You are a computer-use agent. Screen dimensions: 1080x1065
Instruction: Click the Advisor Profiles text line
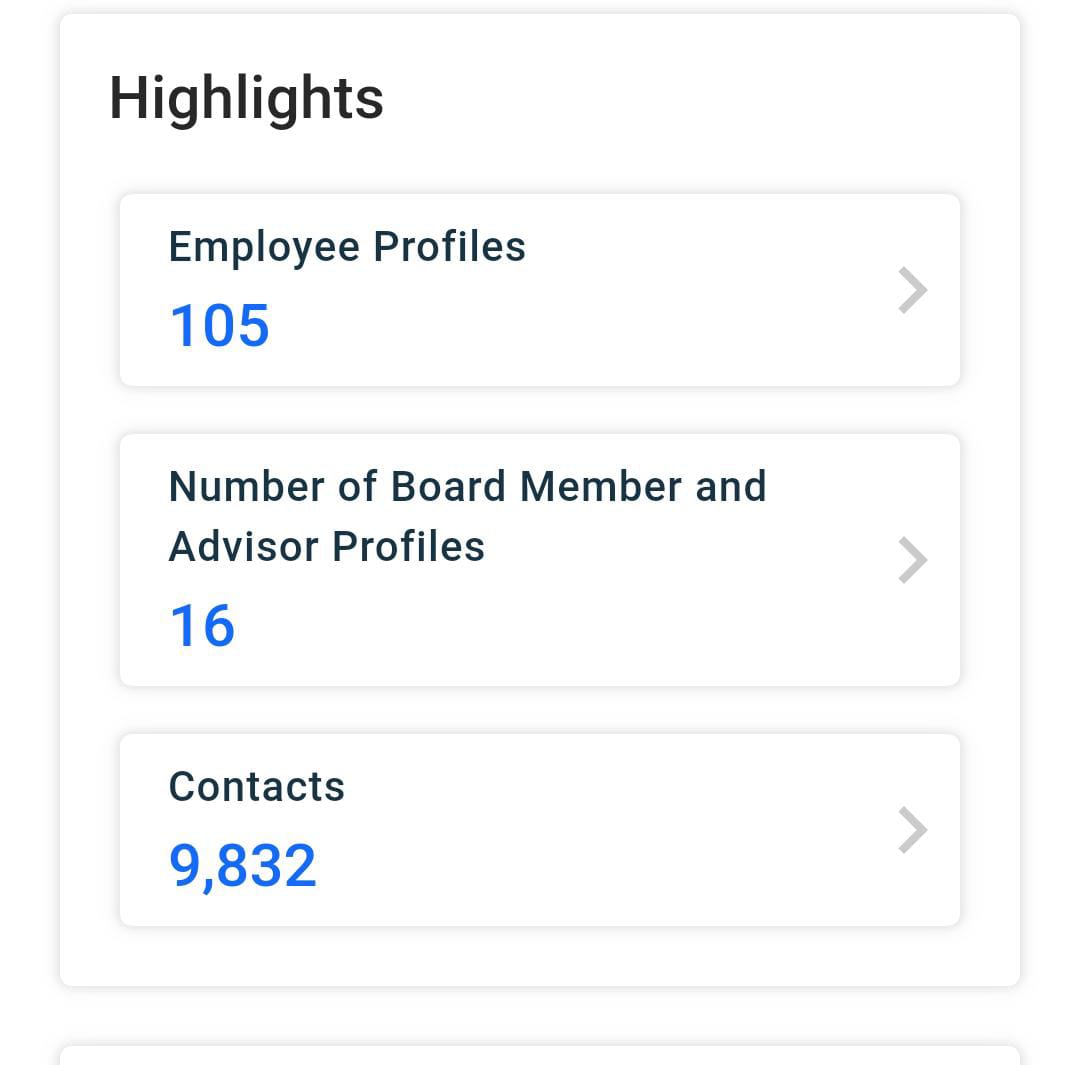pos(326,547)
